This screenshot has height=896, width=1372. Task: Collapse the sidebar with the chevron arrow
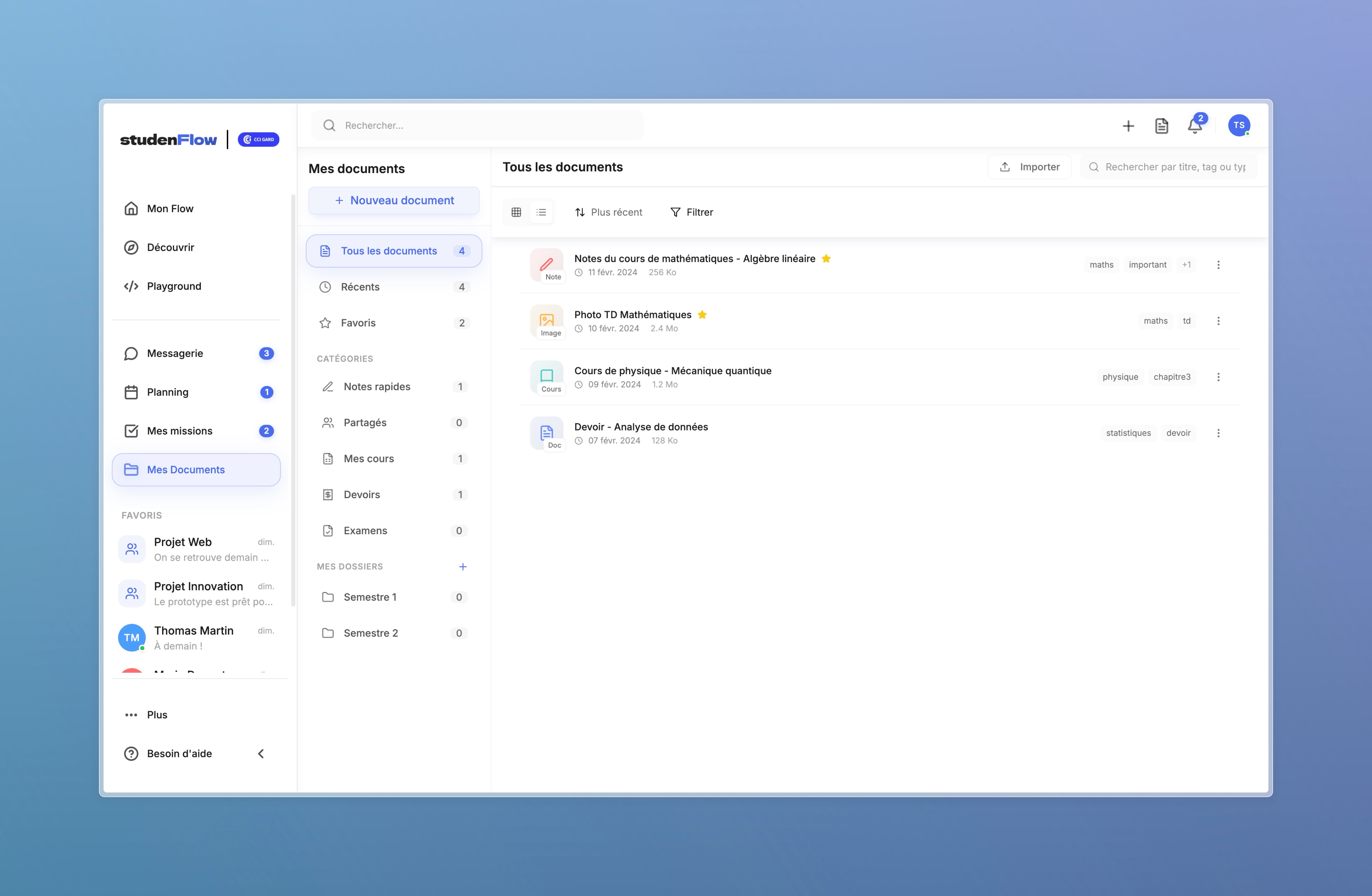click(261, 754)
